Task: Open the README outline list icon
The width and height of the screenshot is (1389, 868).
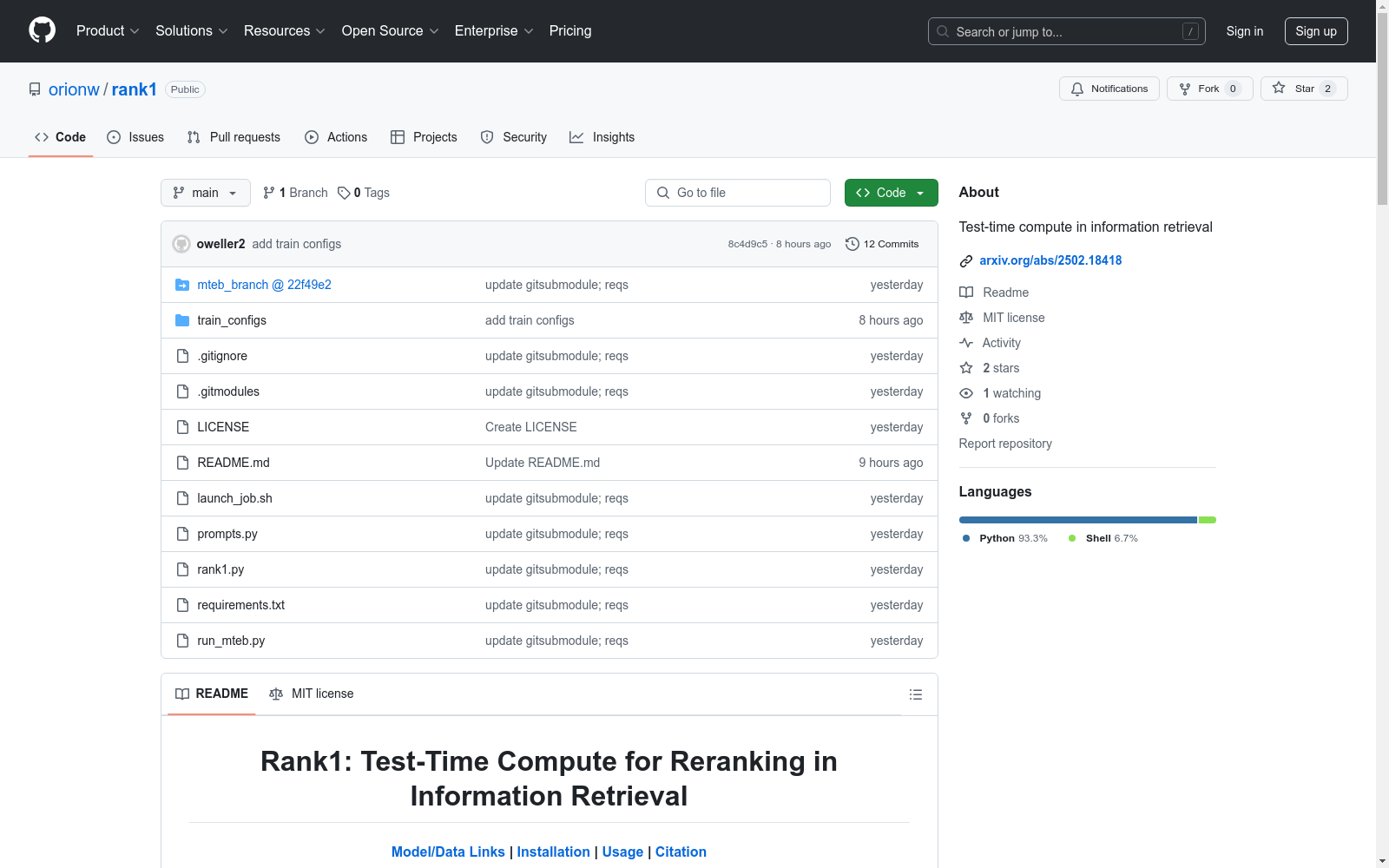Action: [915, 694]
